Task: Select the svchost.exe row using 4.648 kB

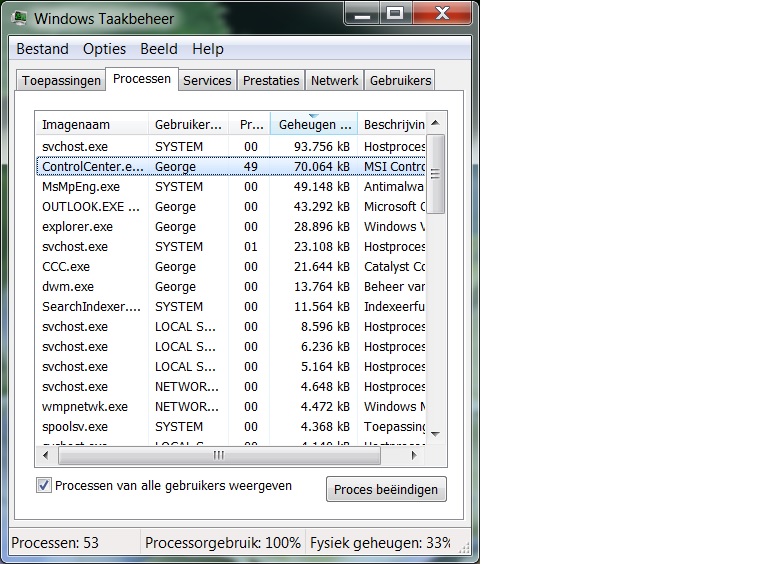Action: [x=231, y=387]
